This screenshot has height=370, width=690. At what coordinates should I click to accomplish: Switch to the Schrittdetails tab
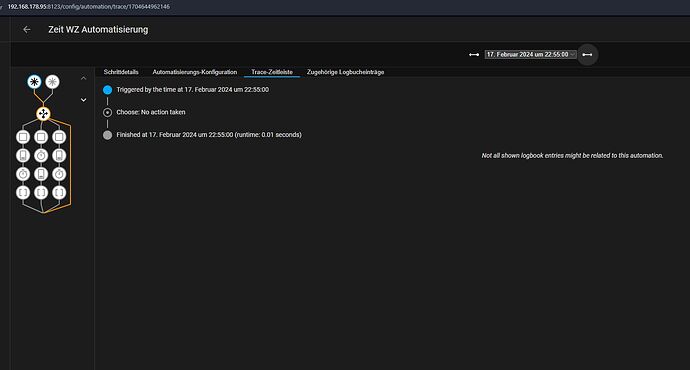coord(121,72)
